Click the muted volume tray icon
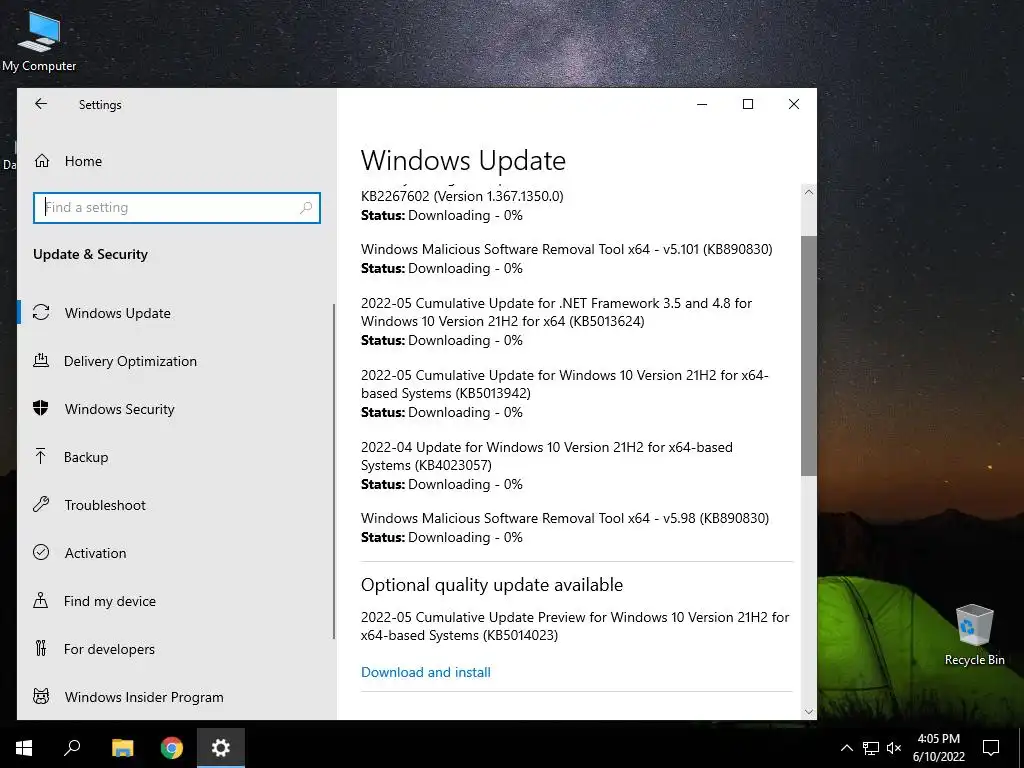Viewport: 1024px width, 768px height. [894, 748]
